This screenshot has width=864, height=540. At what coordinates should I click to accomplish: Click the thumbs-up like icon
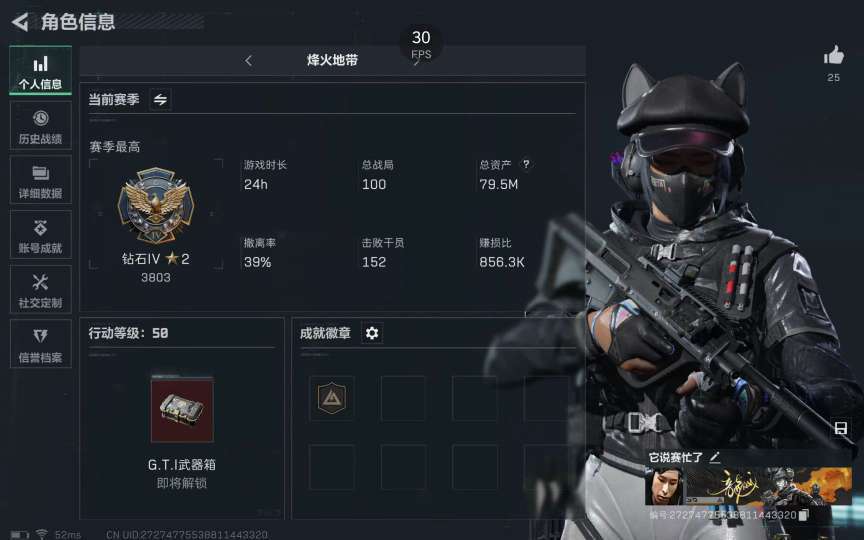[x=833, y=56]
